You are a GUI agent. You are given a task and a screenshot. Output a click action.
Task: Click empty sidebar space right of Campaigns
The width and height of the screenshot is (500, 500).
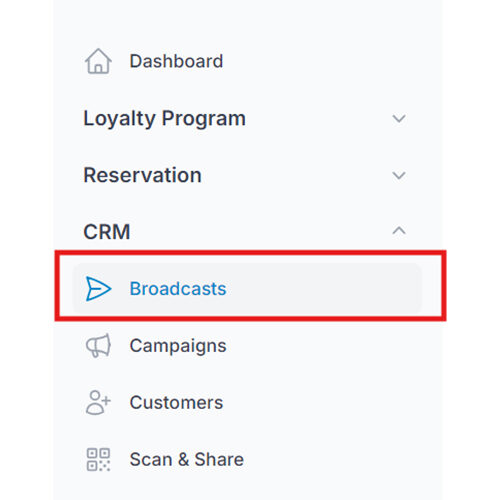tap(333, 346)
